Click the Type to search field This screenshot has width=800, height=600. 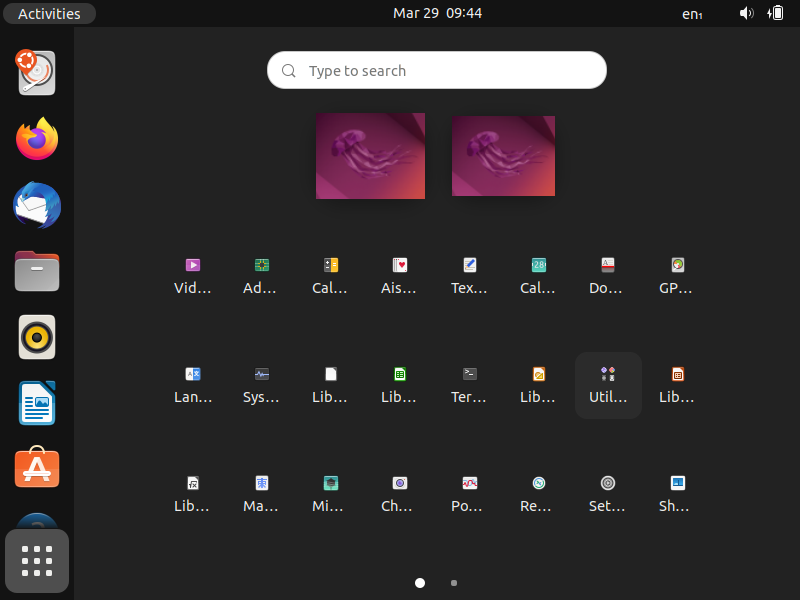pyautogui.click(x=437, y=70)
